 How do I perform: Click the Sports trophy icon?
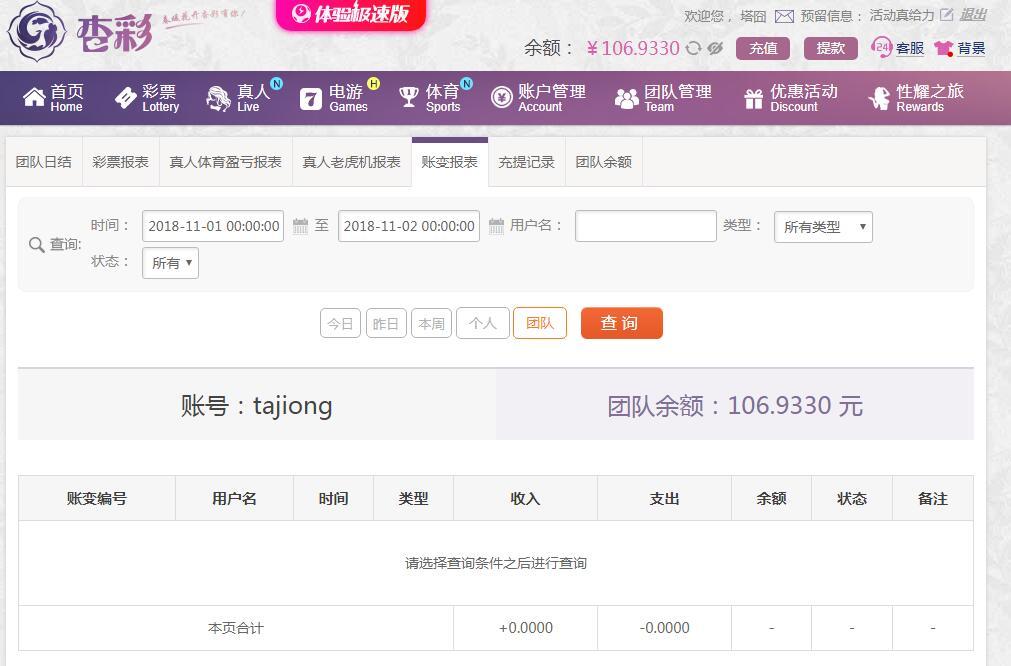tap(409, 98)
